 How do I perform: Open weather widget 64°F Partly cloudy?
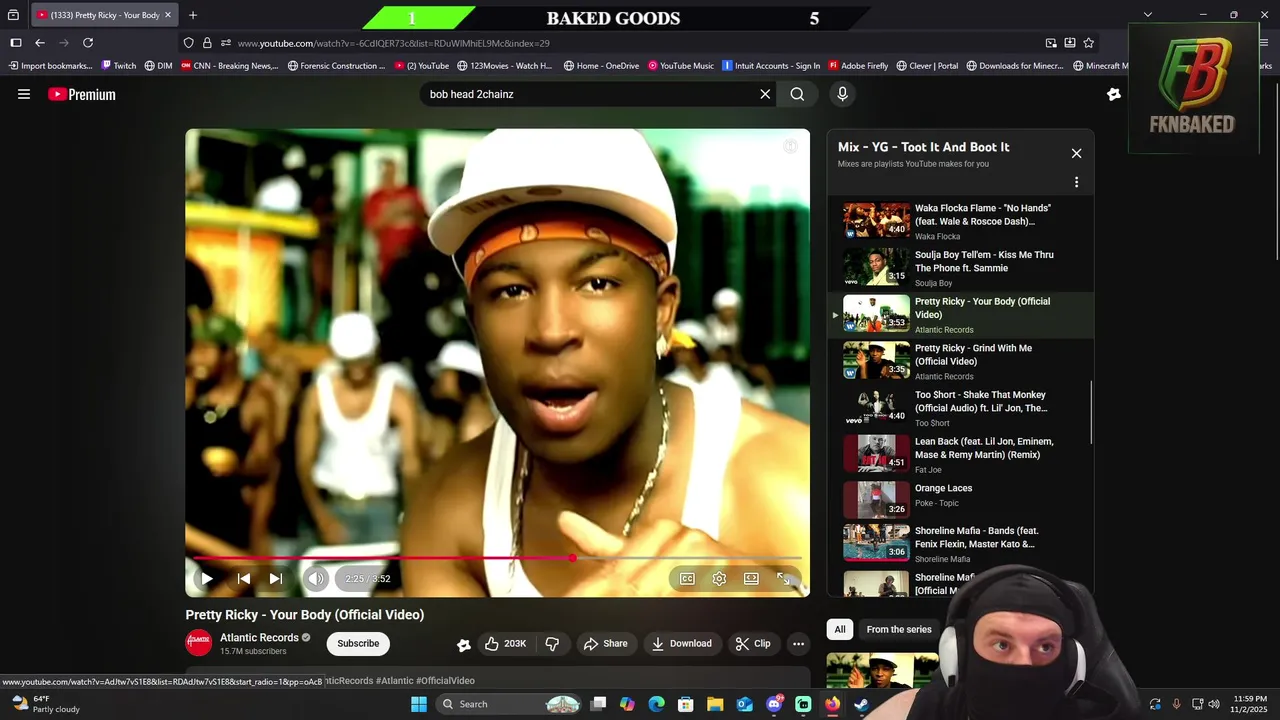click(45, 704)
